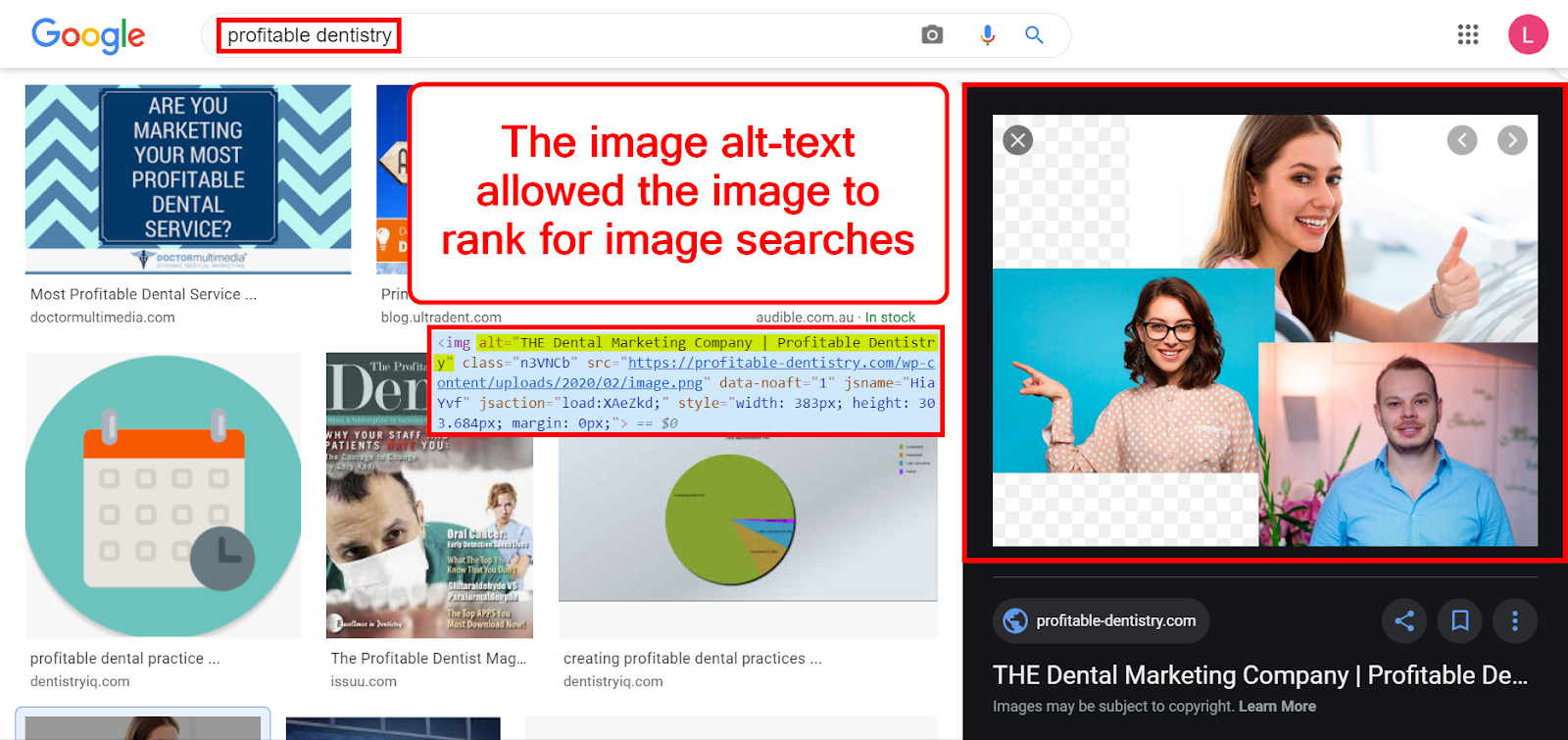This screenshot has width=1568, height=740.
Task: Click The Profitable Dentist Mag caption
Action: pyautogui.click(x=428, y=659)
